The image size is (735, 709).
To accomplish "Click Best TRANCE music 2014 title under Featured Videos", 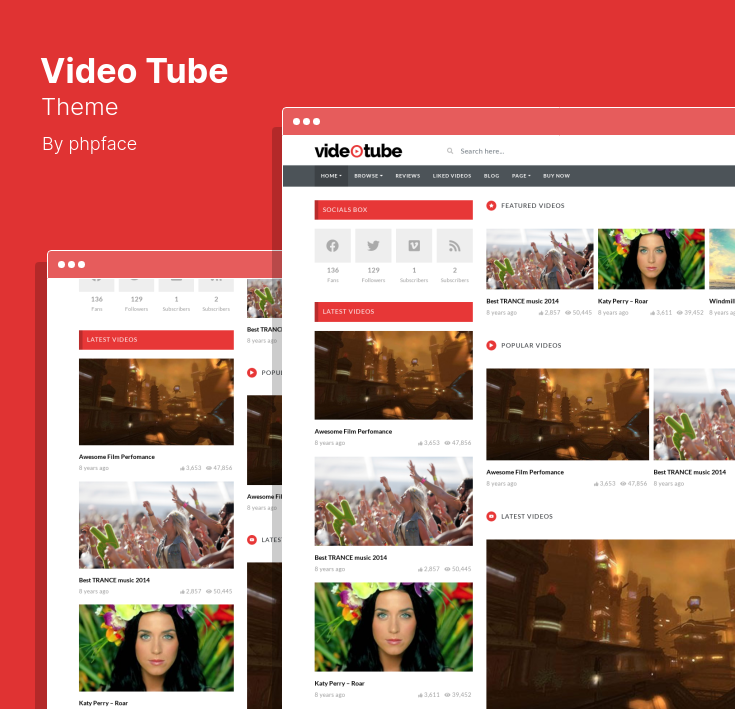I will coord(522,301).
